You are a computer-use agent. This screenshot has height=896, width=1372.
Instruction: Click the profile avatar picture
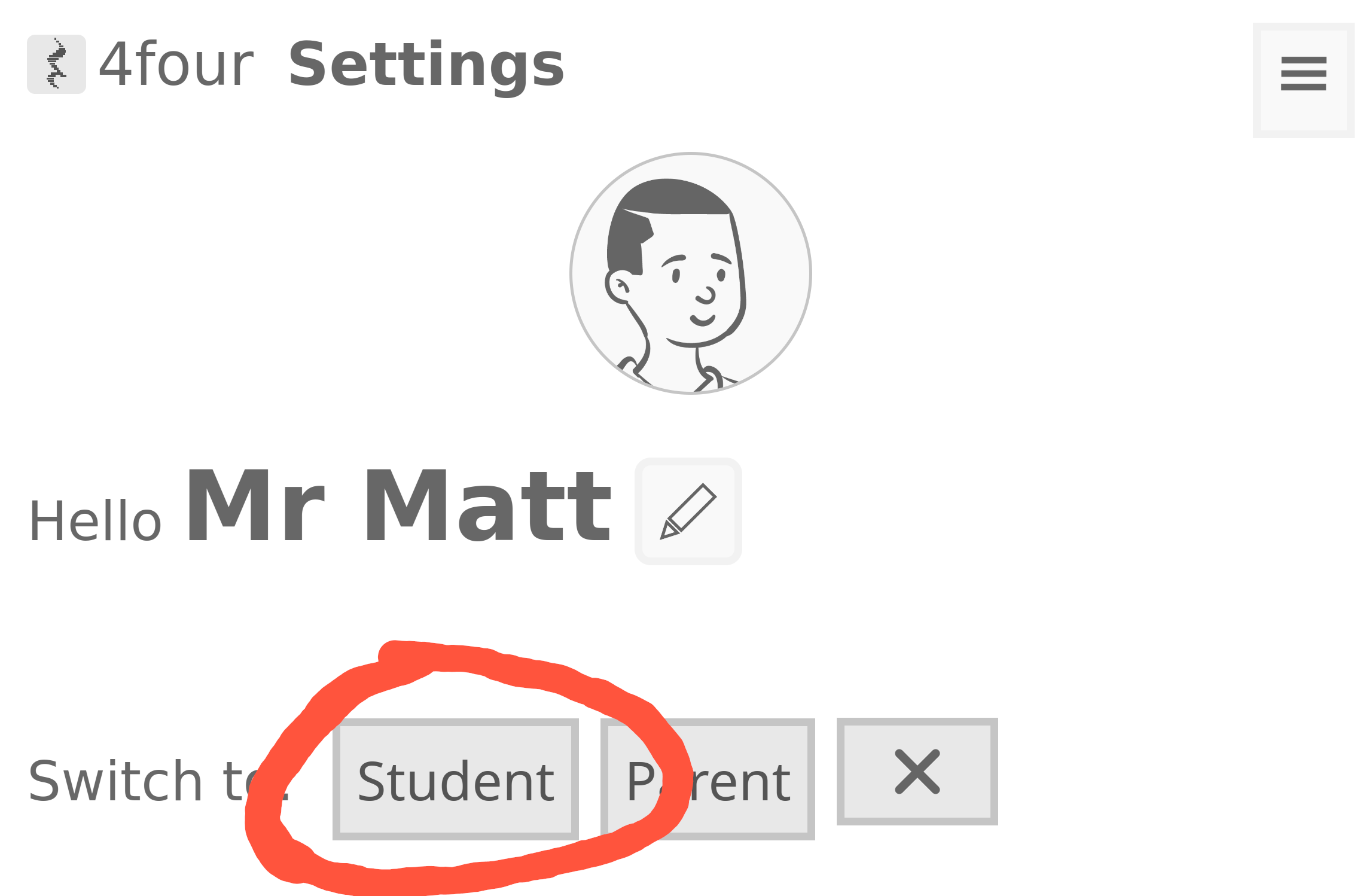click(690, 273)
